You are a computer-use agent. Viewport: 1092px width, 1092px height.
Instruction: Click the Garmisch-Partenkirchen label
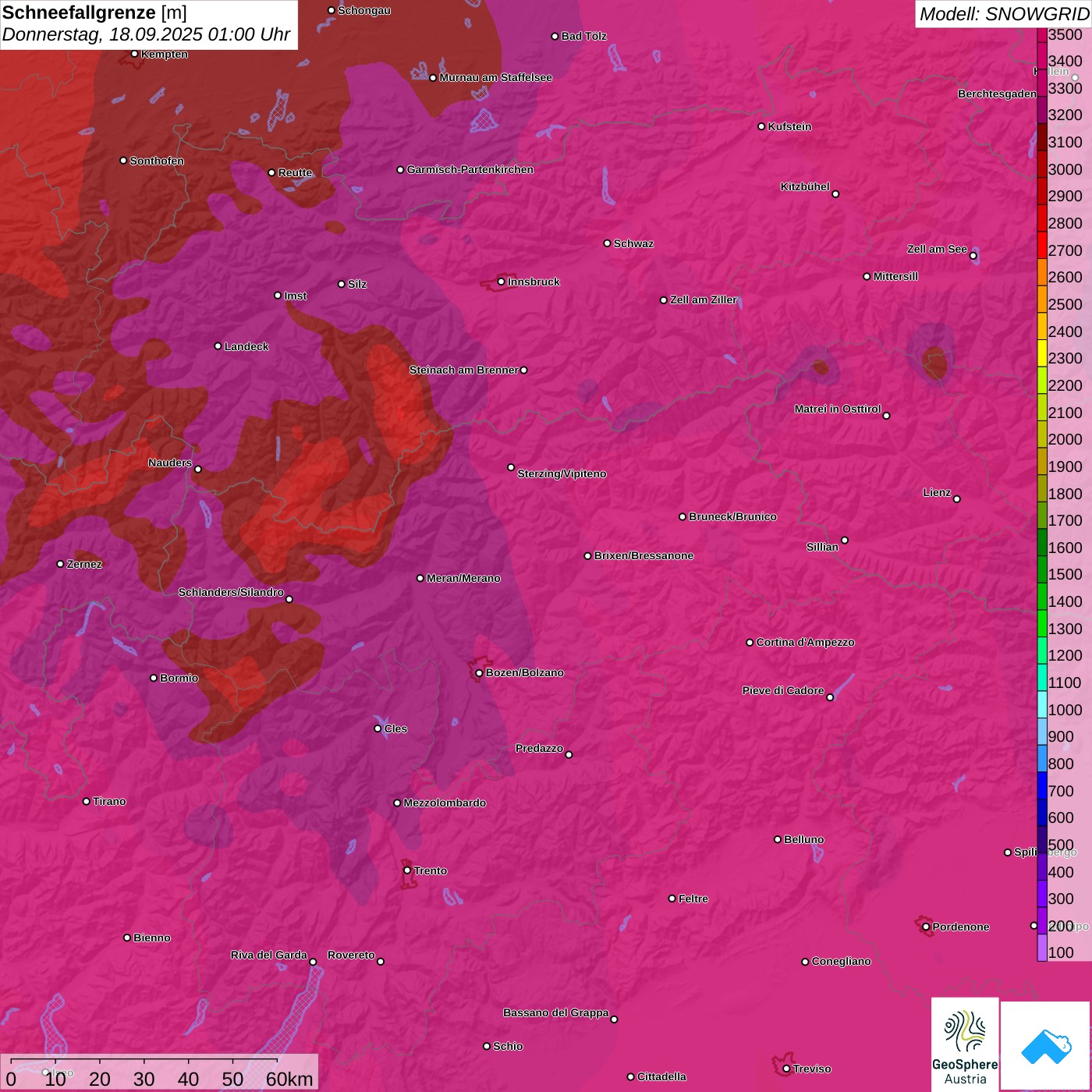click(470, 169)
